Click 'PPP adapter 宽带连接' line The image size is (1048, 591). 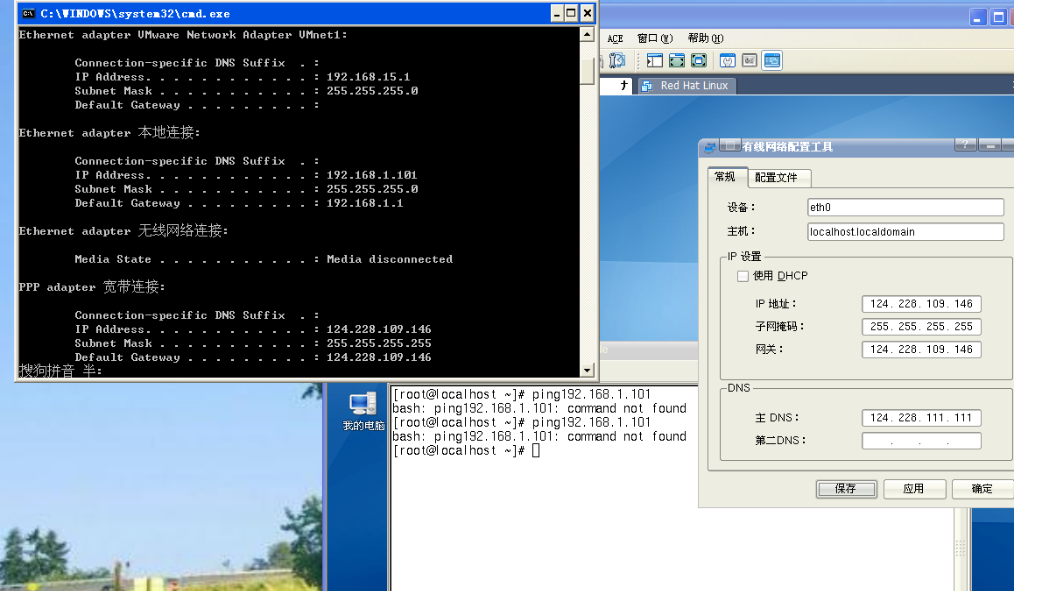92,287
